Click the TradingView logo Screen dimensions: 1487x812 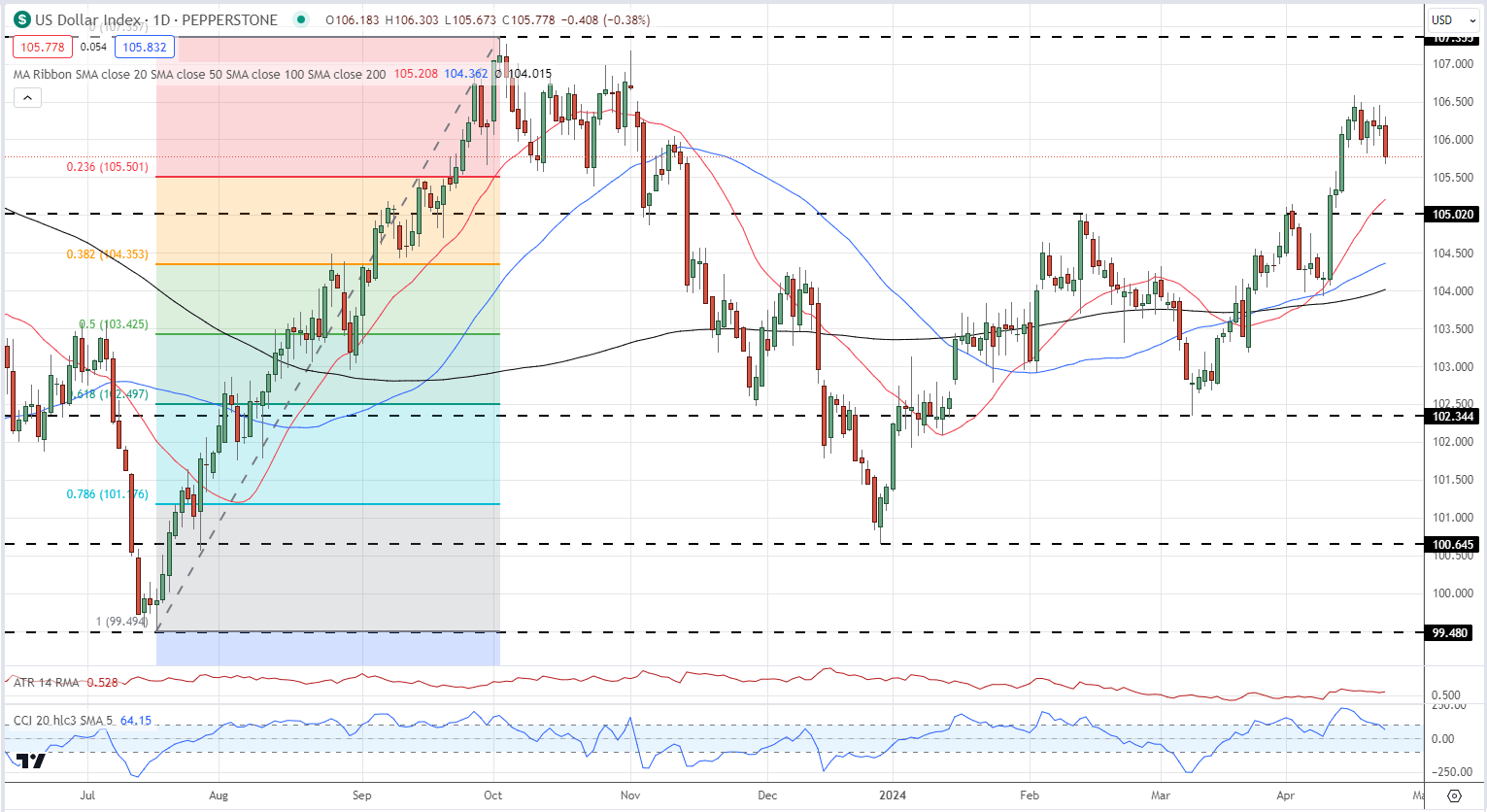pos(31,760)
